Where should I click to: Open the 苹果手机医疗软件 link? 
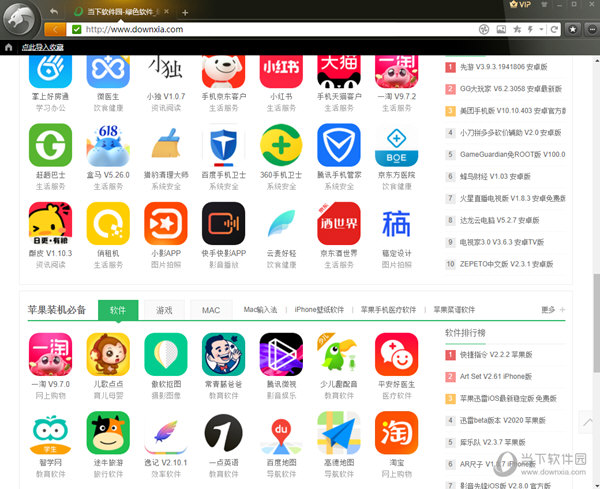388,310
